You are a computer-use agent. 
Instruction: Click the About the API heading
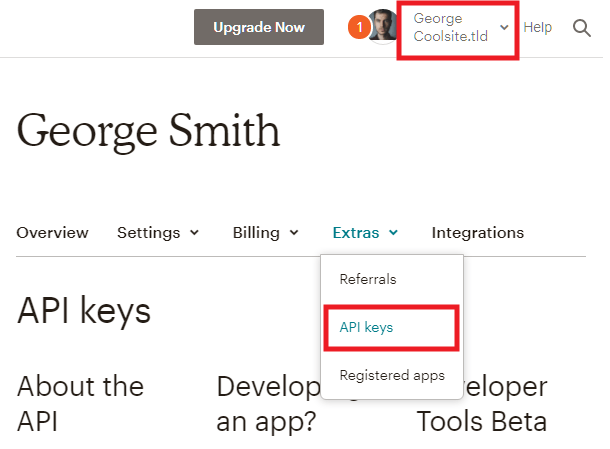80,402
